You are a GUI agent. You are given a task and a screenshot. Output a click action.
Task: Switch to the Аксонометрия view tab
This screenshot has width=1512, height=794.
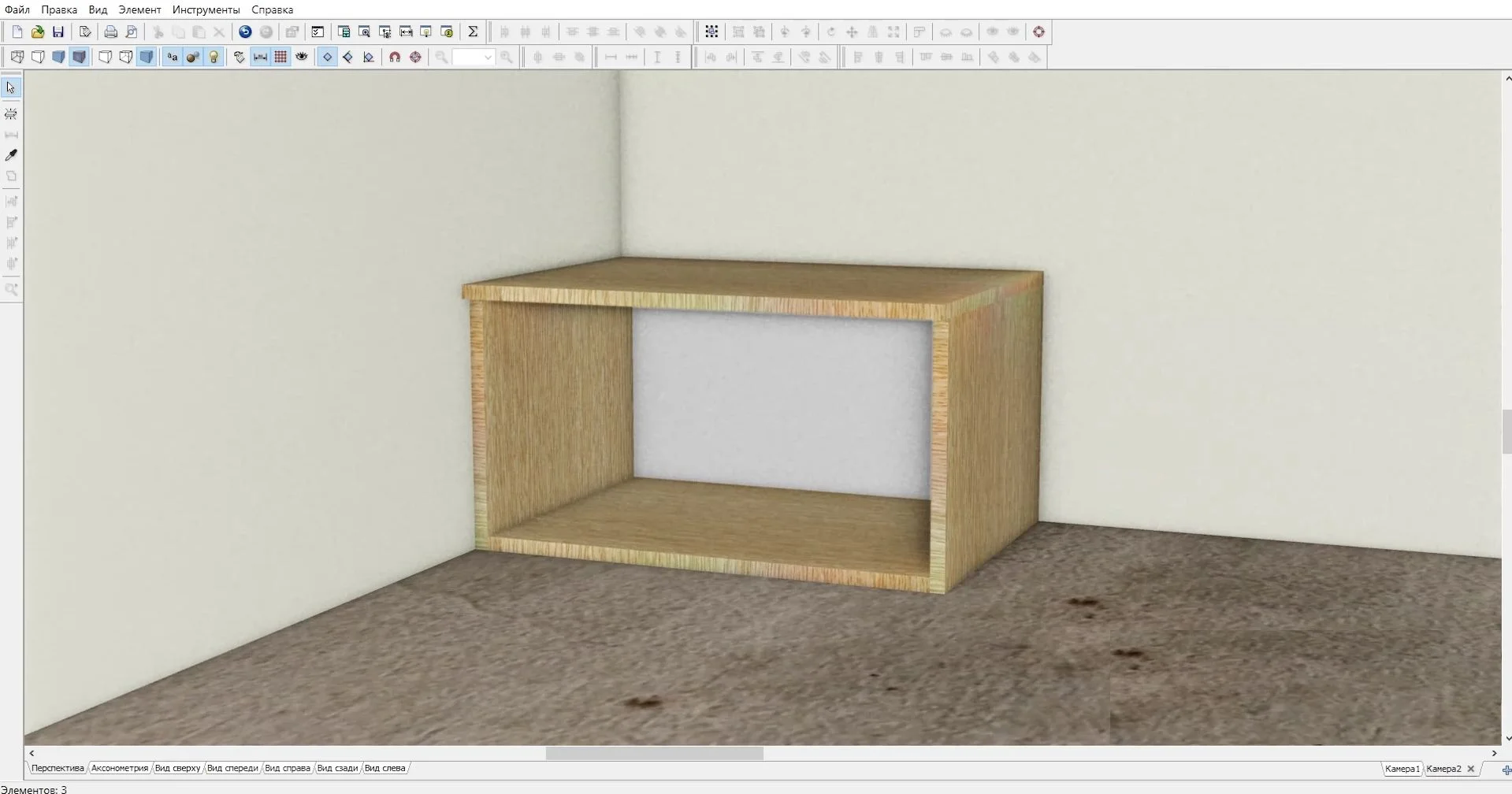click(119, 768)
